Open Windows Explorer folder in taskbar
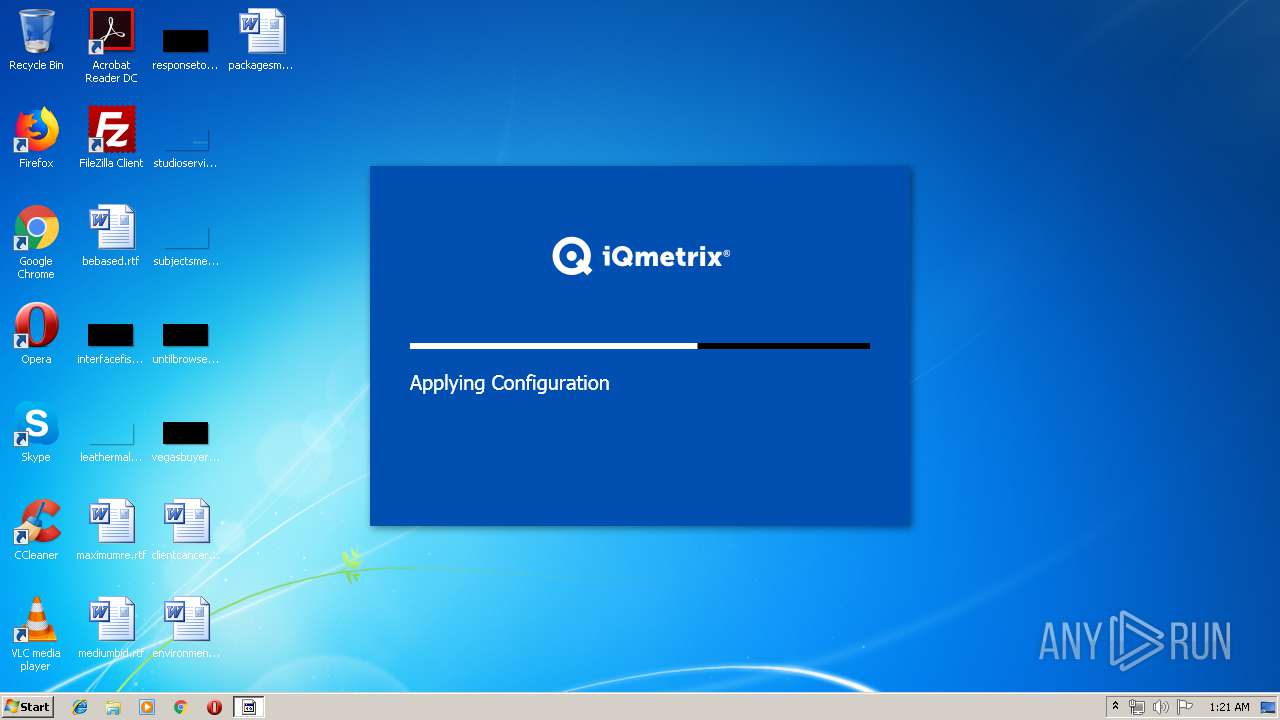 pyautogui.click(x=113, y=707)
